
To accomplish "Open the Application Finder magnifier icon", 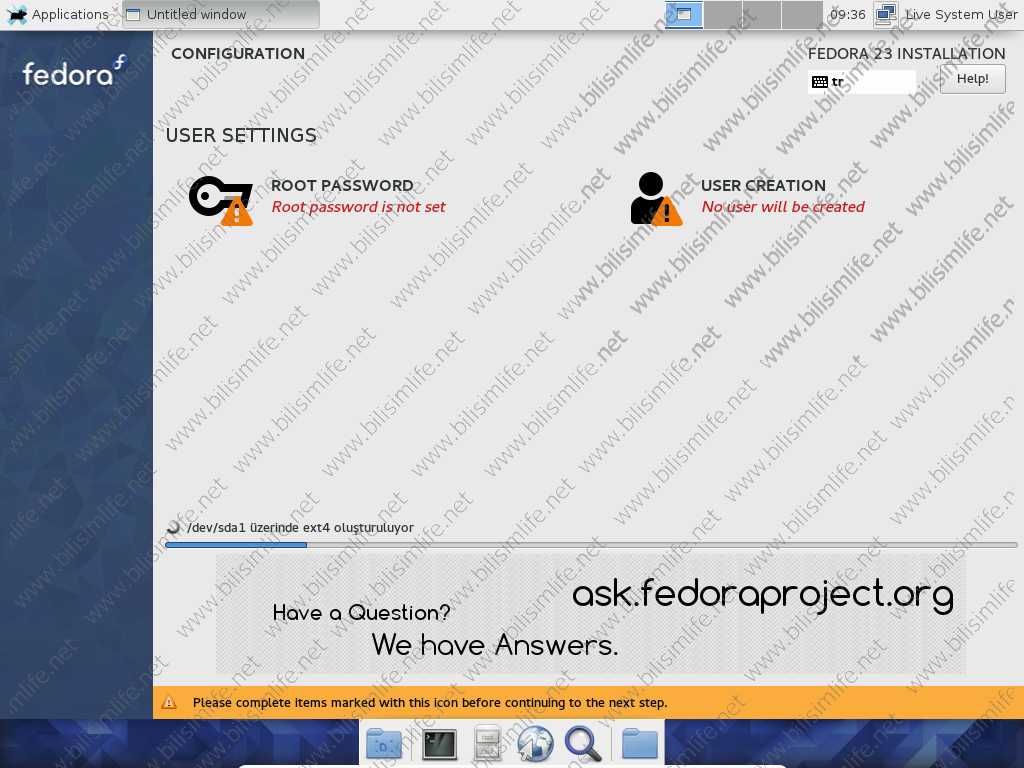I will 583,744.
